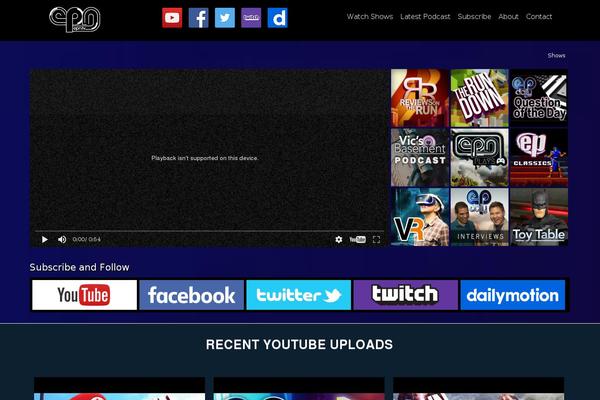Click the large Facebook follow banner

191,295
